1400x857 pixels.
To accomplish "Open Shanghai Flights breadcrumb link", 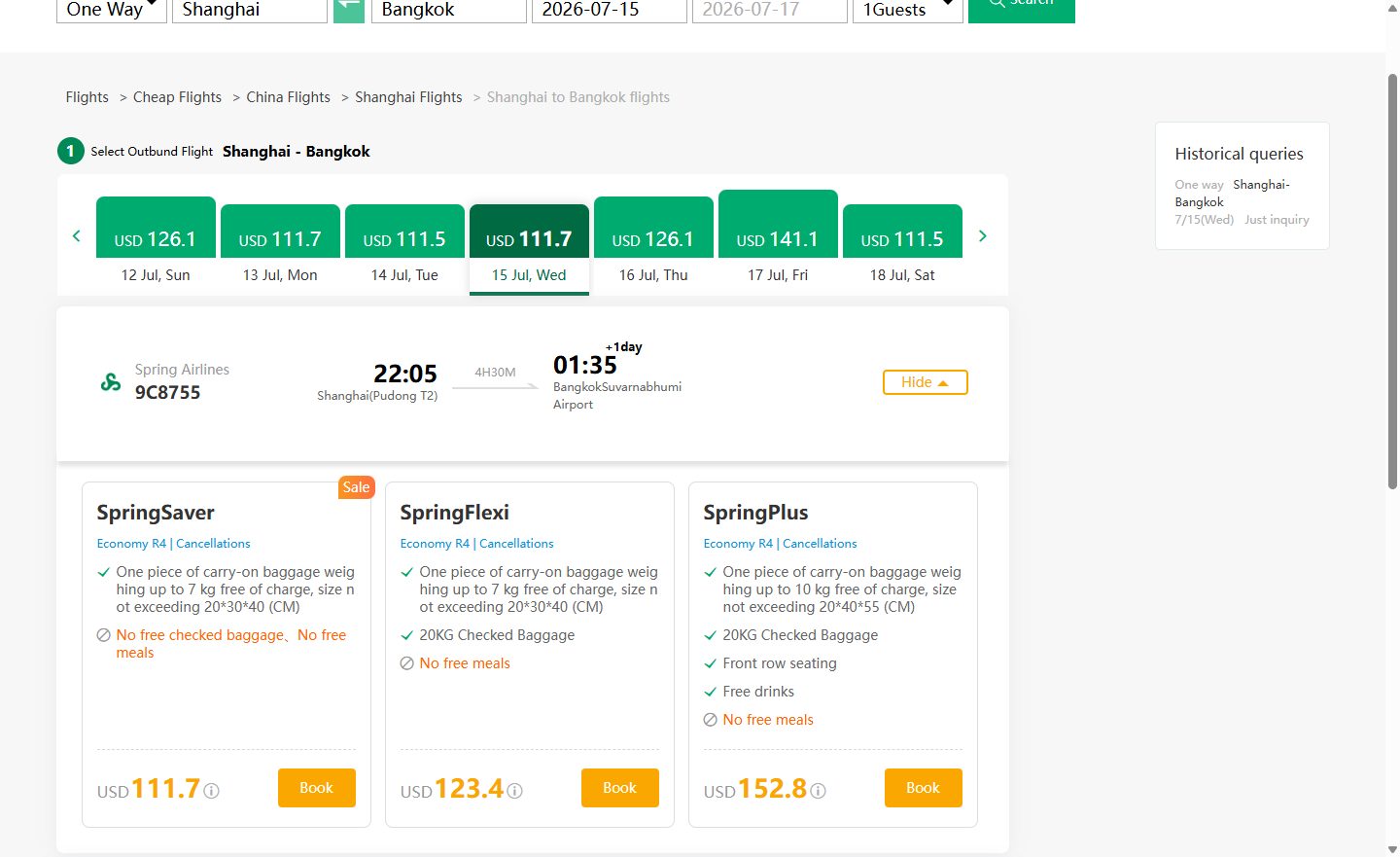I will point(408,97).
